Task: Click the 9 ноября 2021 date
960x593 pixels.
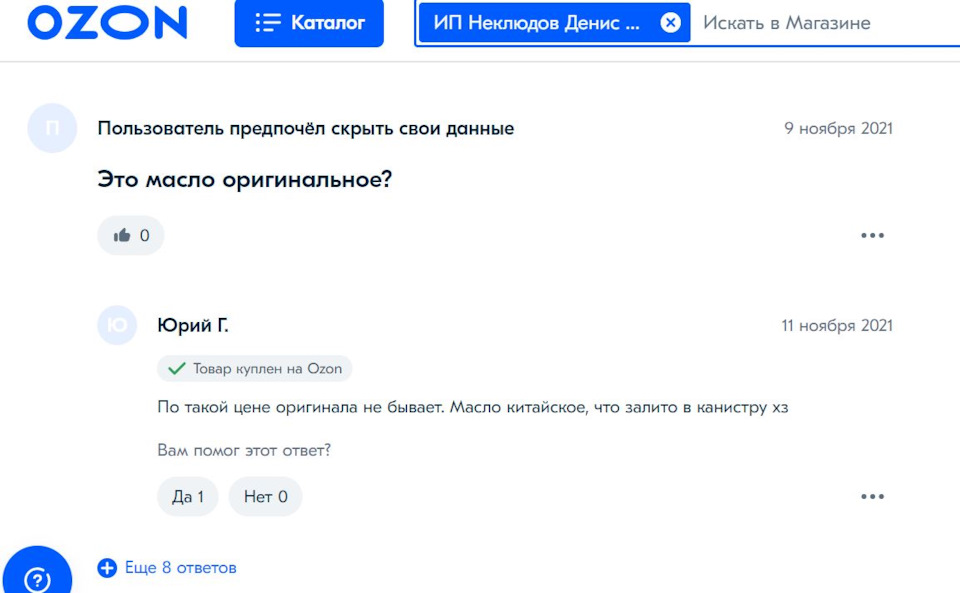Action: point(838,128)
